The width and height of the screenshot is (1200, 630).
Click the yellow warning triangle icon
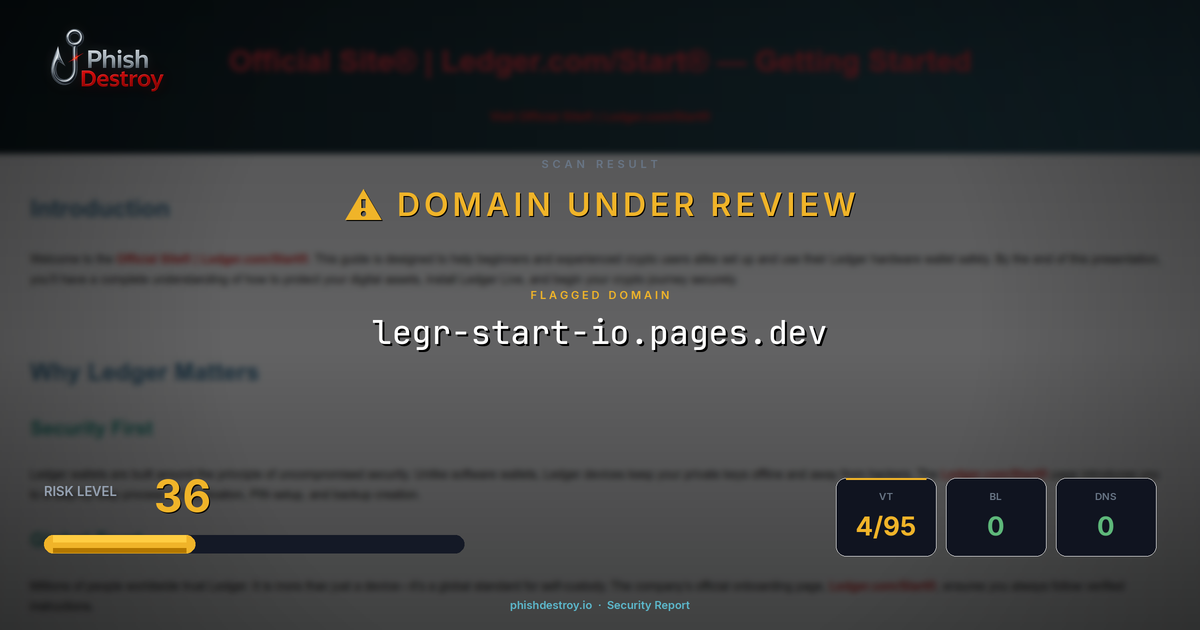pos(362,203)
